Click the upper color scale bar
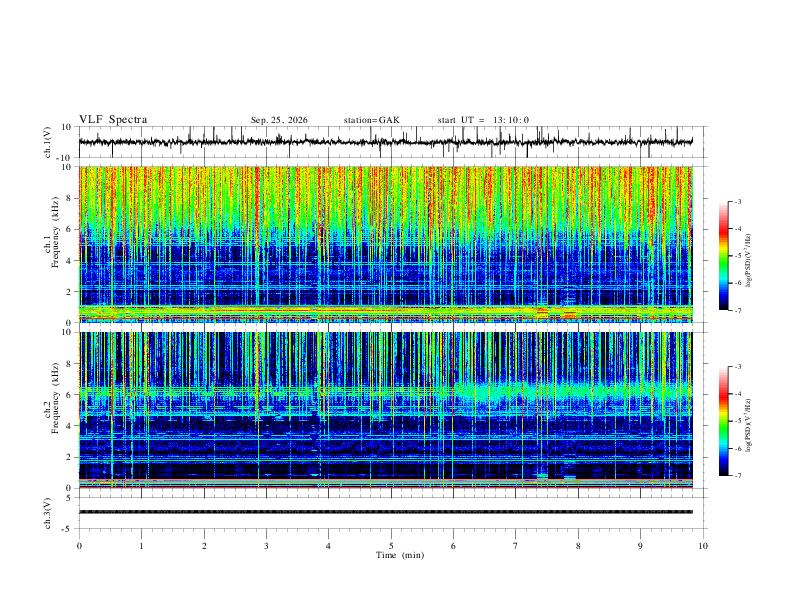 (723, 256)
